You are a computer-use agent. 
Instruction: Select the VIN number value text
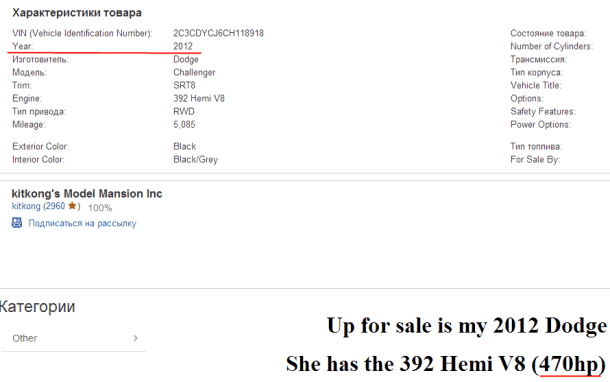click(x=218, y=33)
